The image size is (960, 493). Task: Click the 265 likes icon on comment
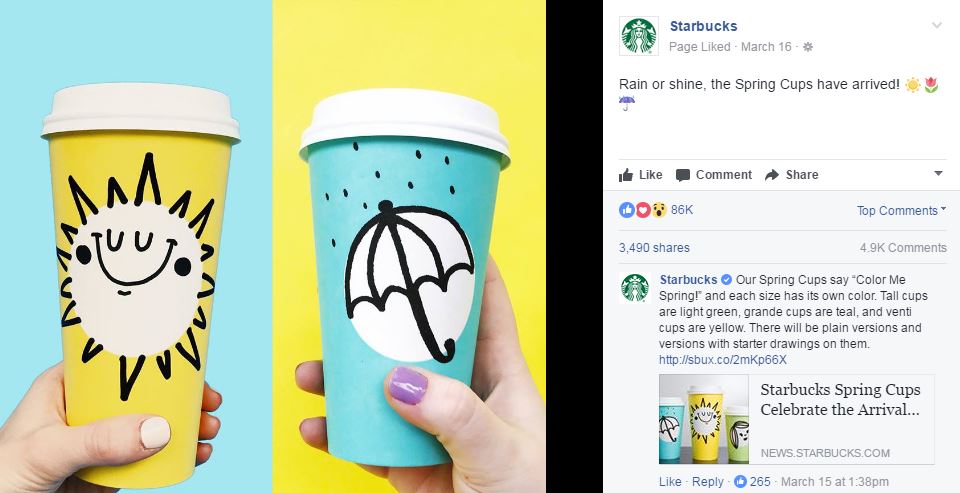click(740, 482)
